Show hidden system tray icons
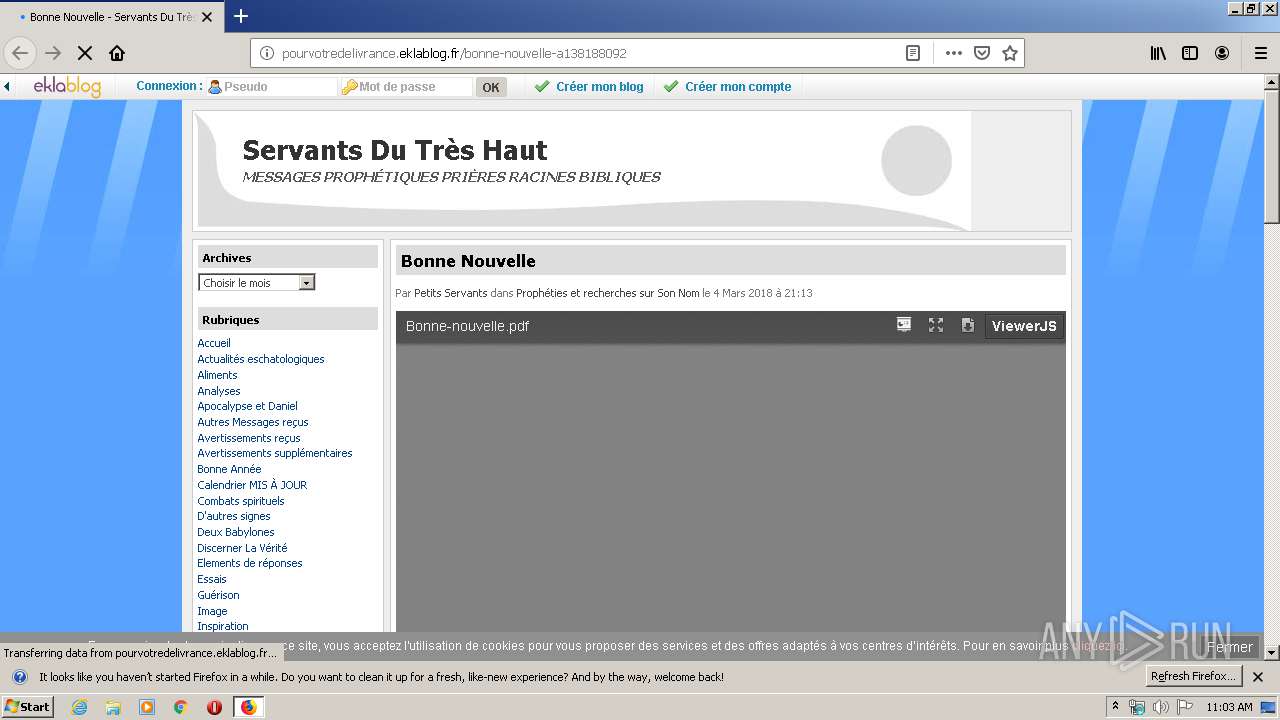1280x720 pixels. [x=1115, y=707]
